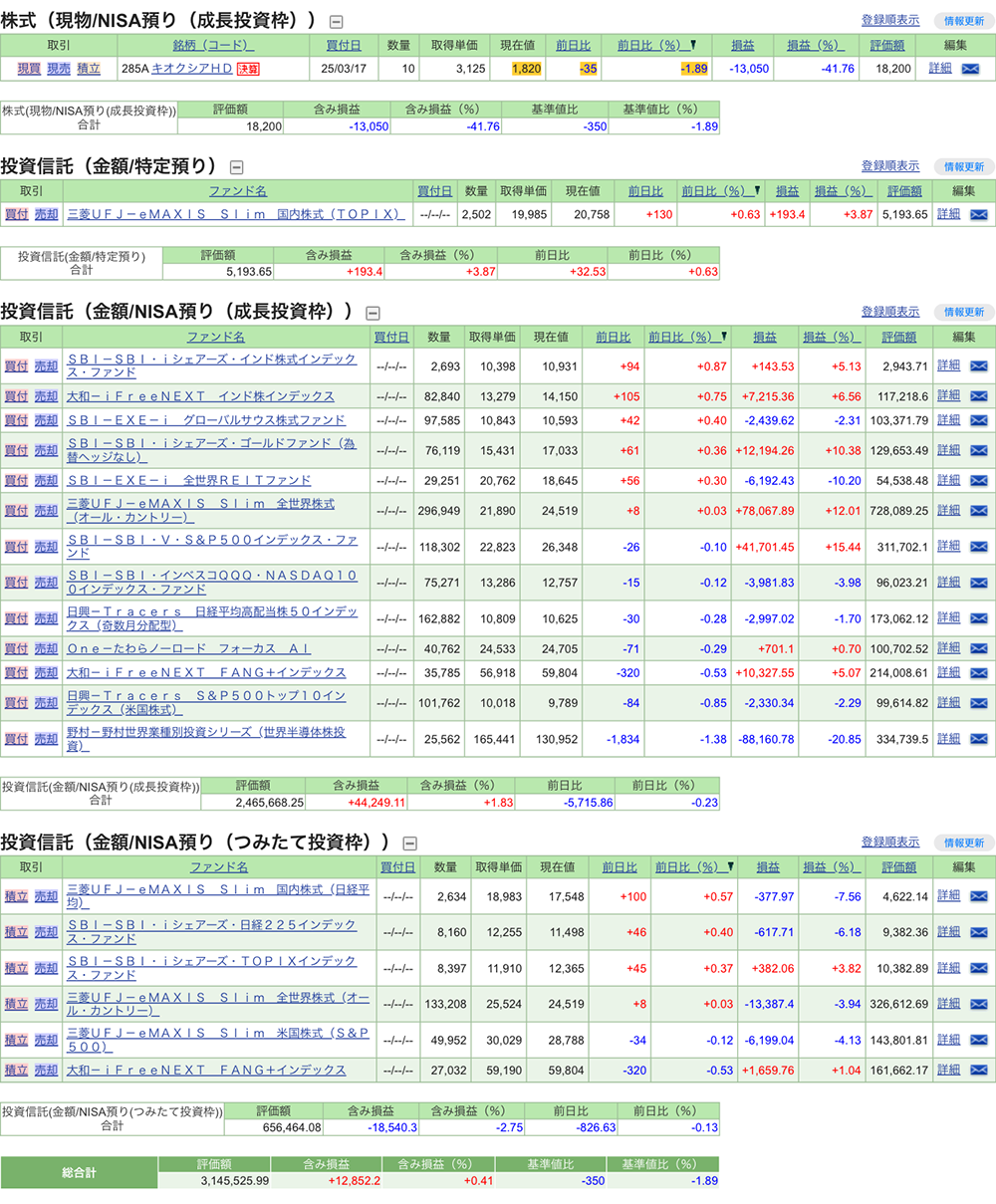Viewport: 996px width, 1204px height.
Task: Click 現買 for キオクシアHD
Action: [29, 69]
